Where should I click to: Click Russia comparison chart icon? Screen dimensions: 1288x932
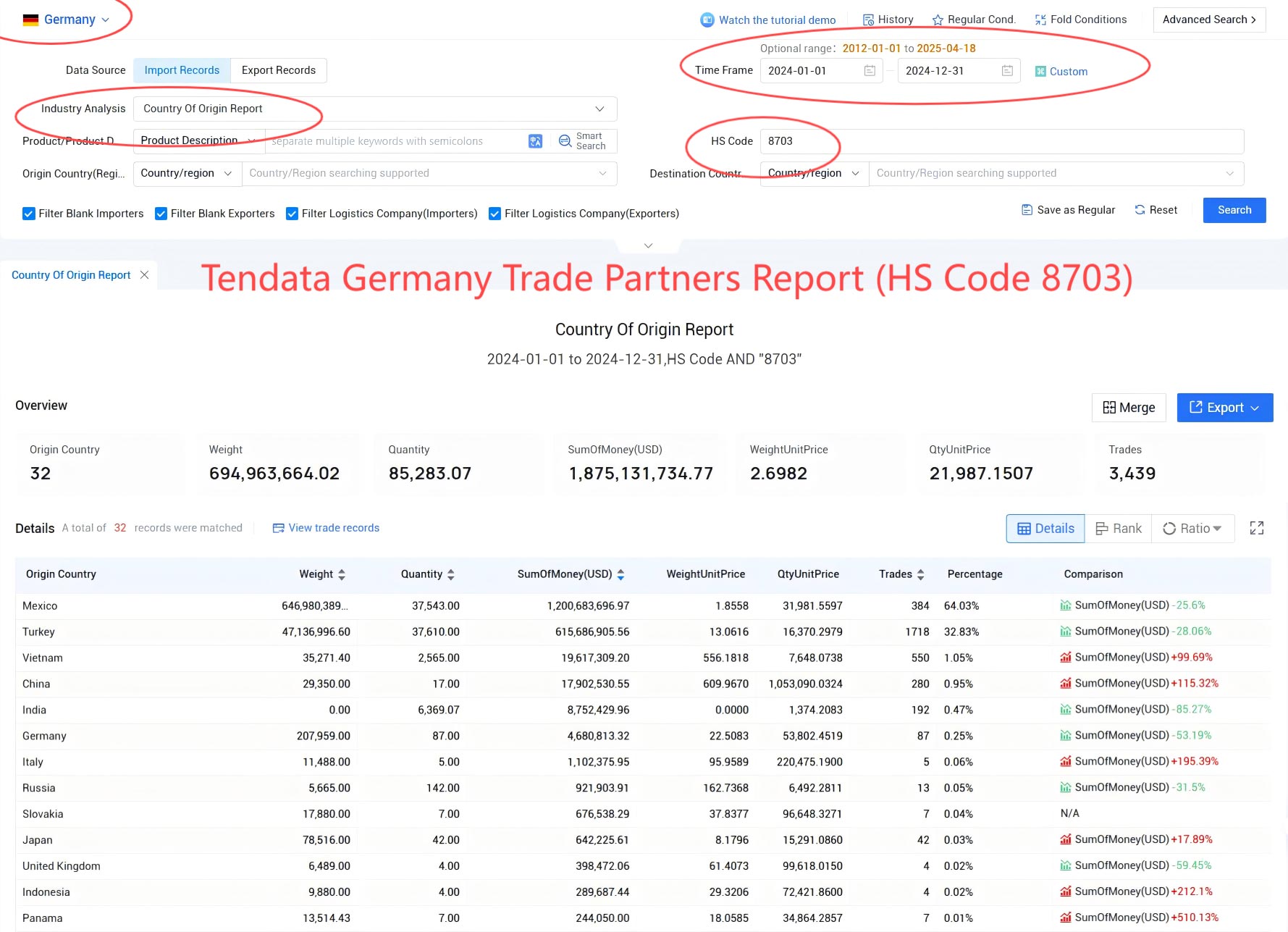tap(1066, 788)
